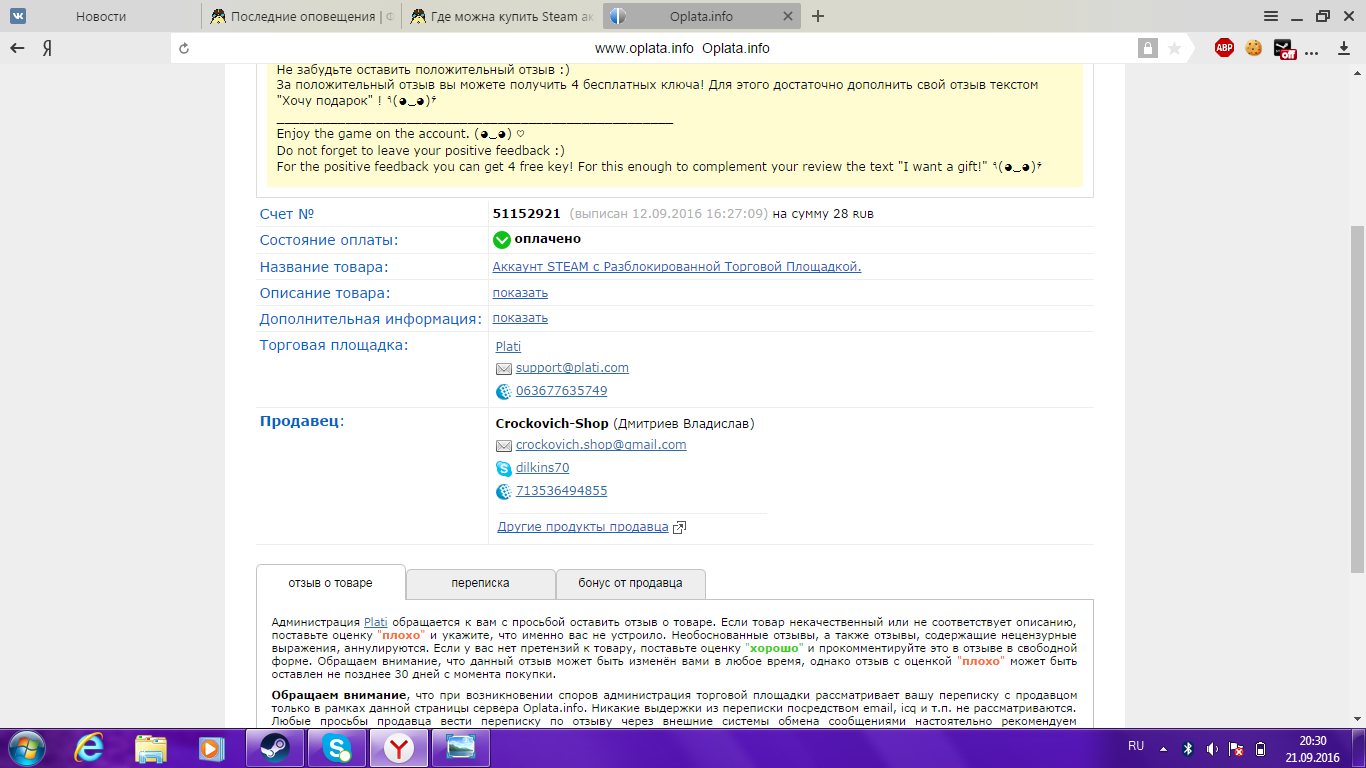Open Windows Explorer folder on the taskbar
Screen dimensions: 1366x768
click(x=150, y=747)
